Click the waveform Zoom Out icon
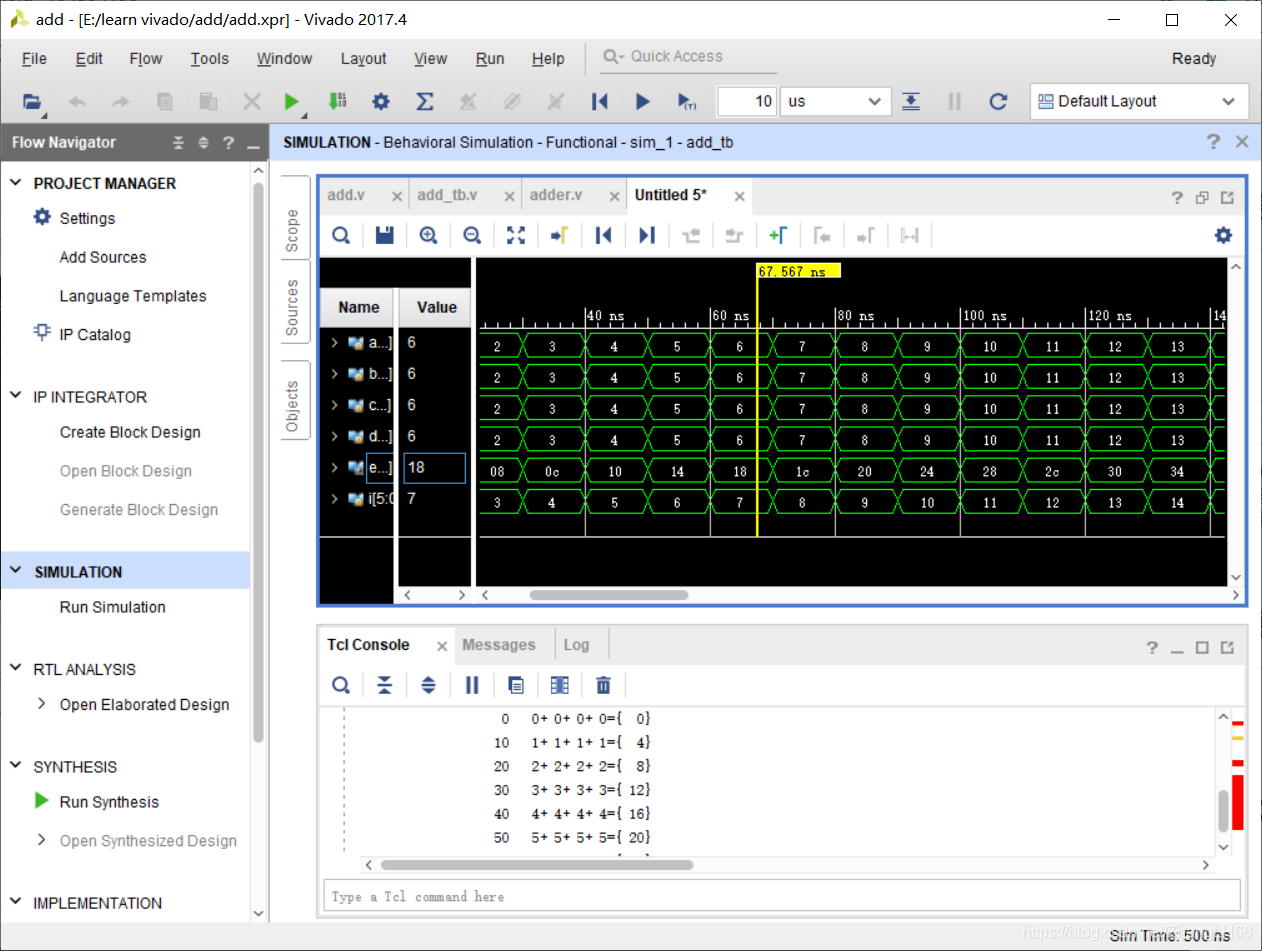 472,235
